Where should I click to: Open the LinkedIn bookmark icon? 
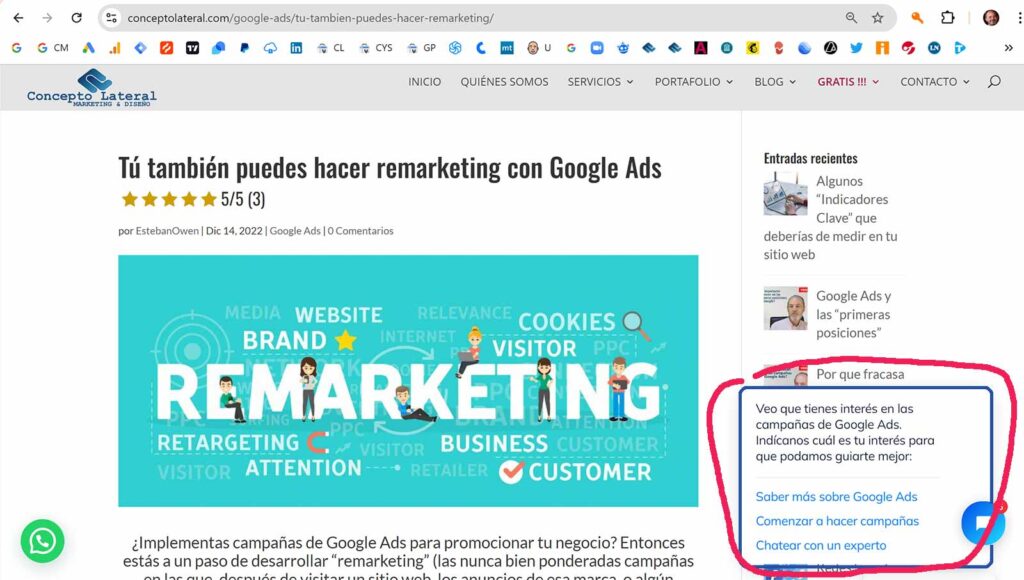(x=296, y=48)
